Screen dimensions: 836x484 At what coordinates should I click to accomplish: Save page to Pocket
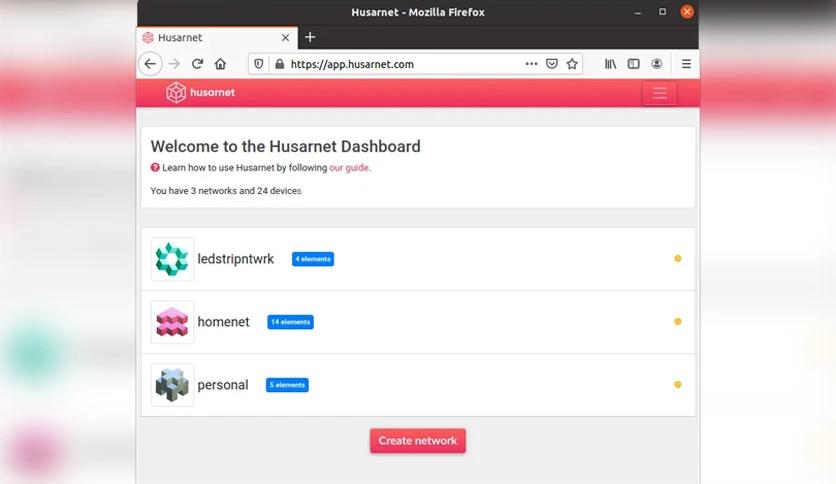click(x=552, y=64)
